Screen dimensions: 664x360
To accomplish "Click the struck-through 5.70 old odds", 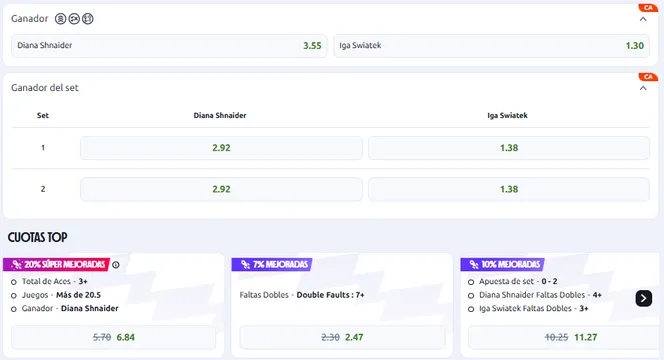I will pyautogui.click(x=102, y=337).
